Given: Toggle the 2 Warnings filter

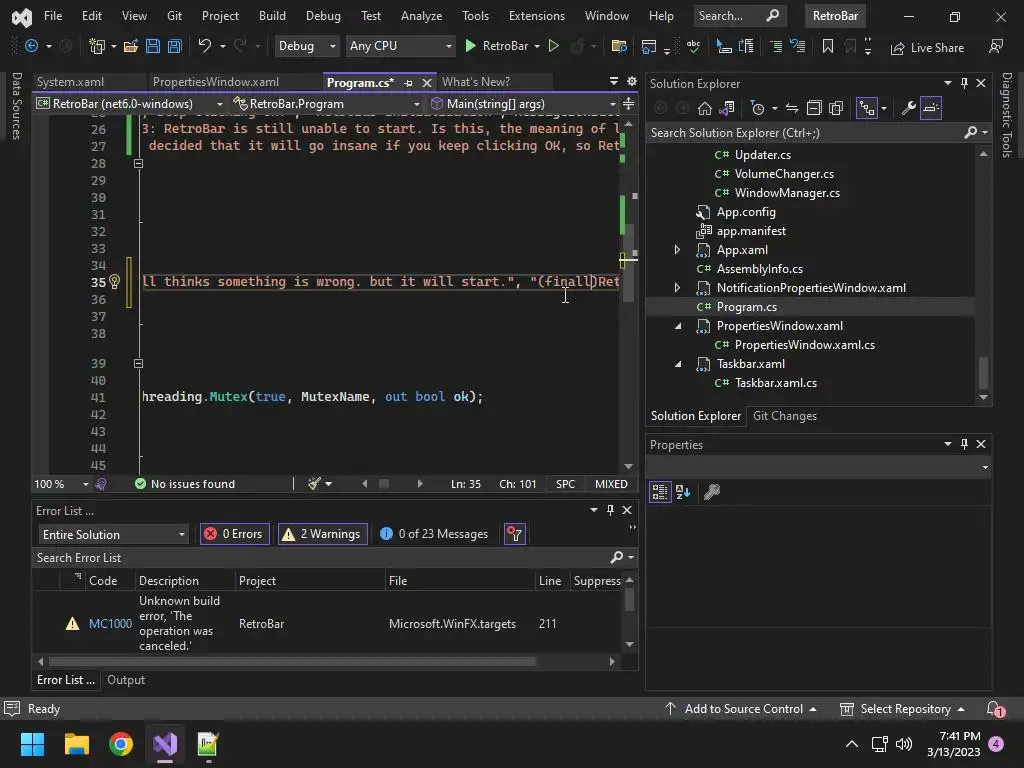Looking at the screenshot, I should [323, 534].
